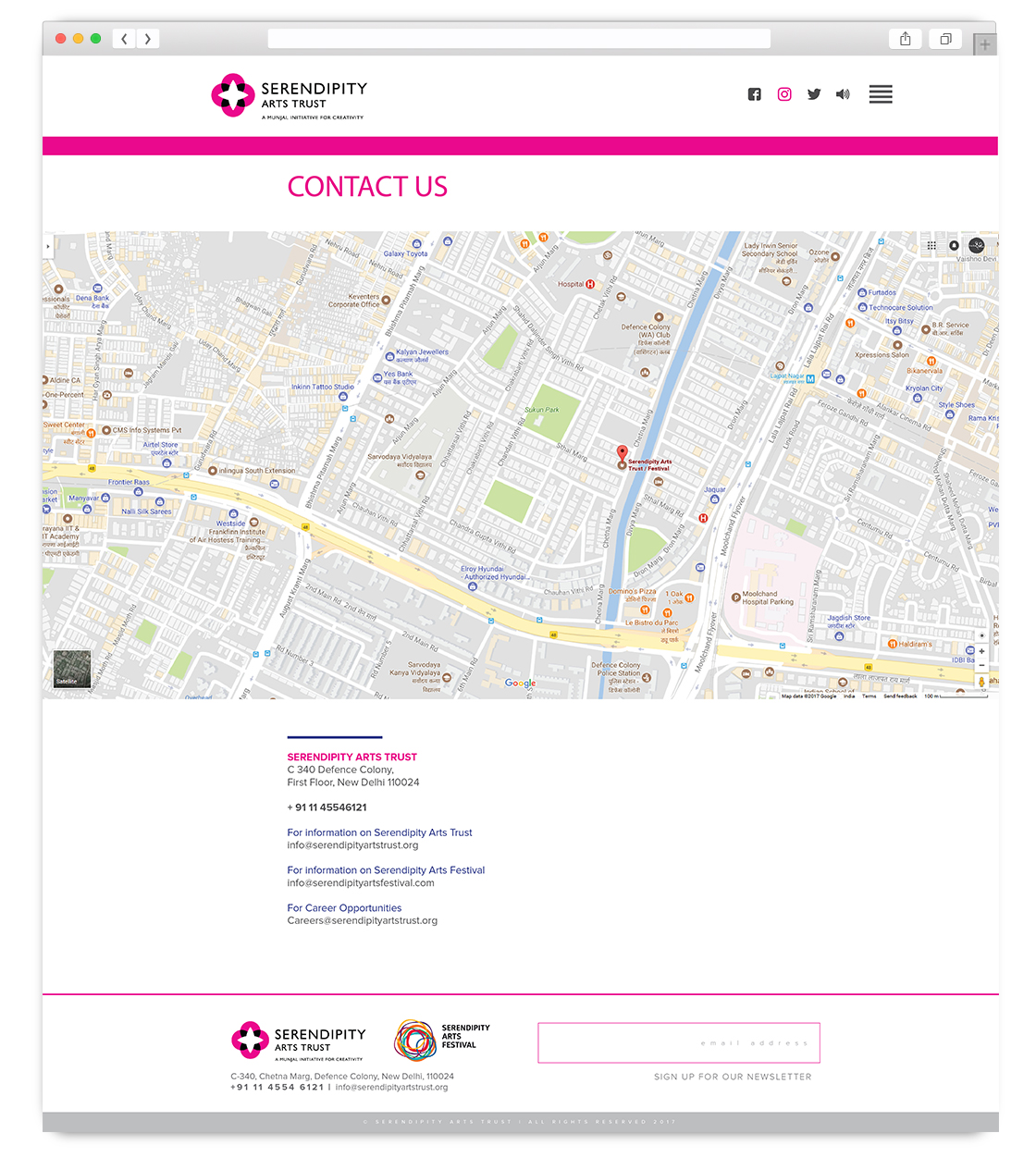Click Kalyan Jewellers map marker
Viewport: 1036px width, 1158px height.
390,356
